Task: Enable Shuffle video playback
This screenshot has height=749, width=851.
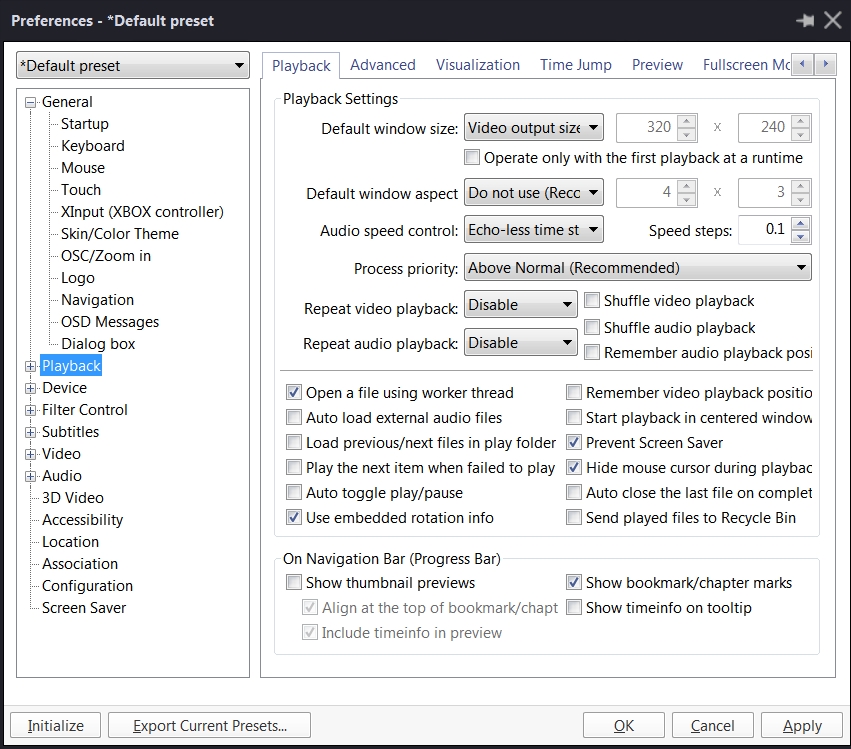Action: click(x=593, y=301)
